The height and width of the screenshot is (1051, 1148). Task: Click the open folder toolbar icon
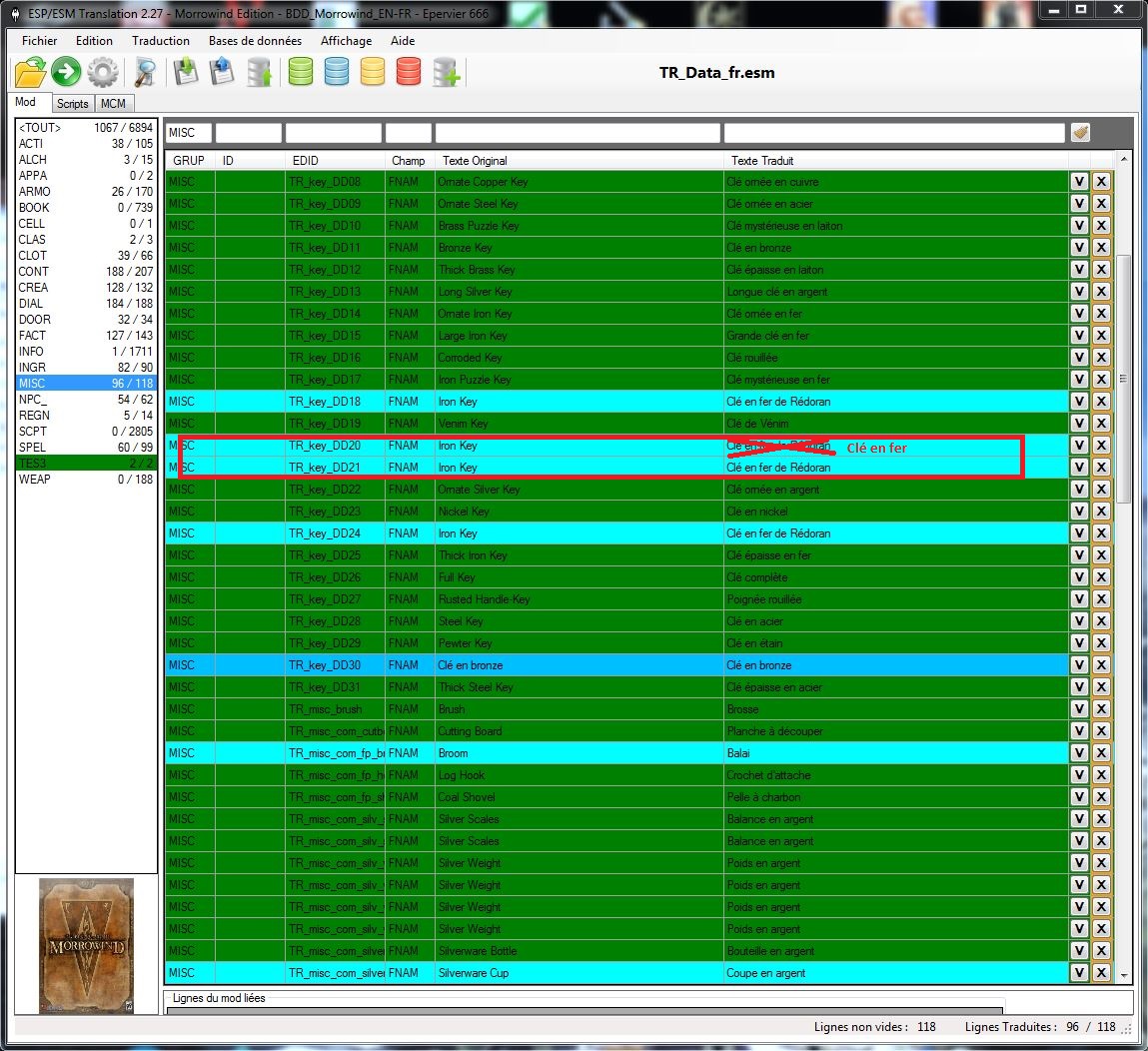coord(30,72)
